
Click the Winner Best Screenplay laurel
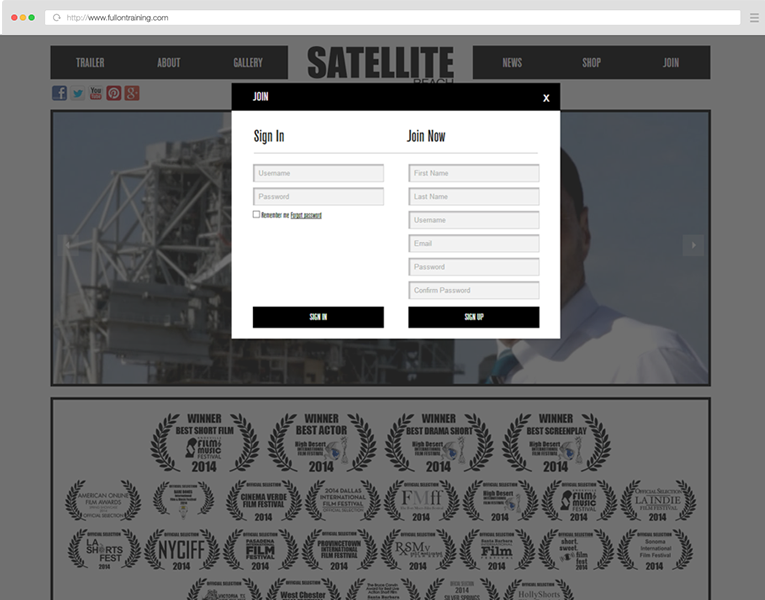pyautogui.click(x=556, y=442)
